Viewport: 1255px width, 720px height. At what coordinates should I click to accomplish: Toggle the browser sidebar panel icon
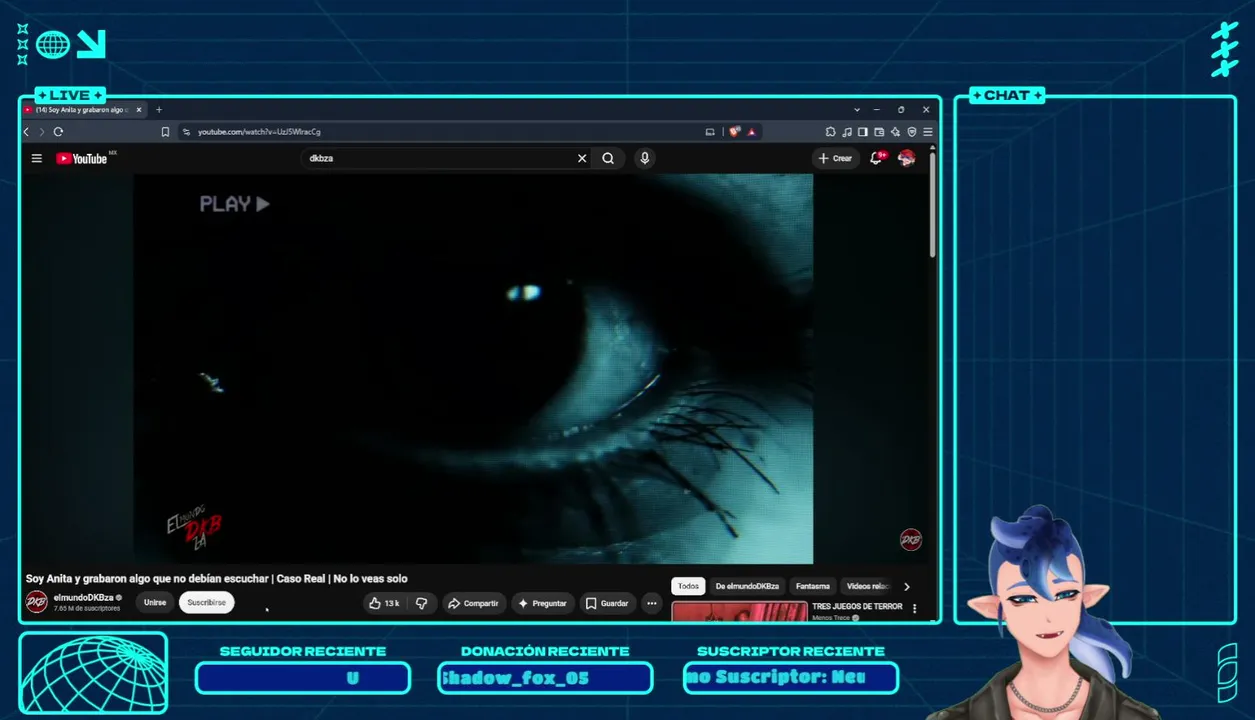click(863, 131)
